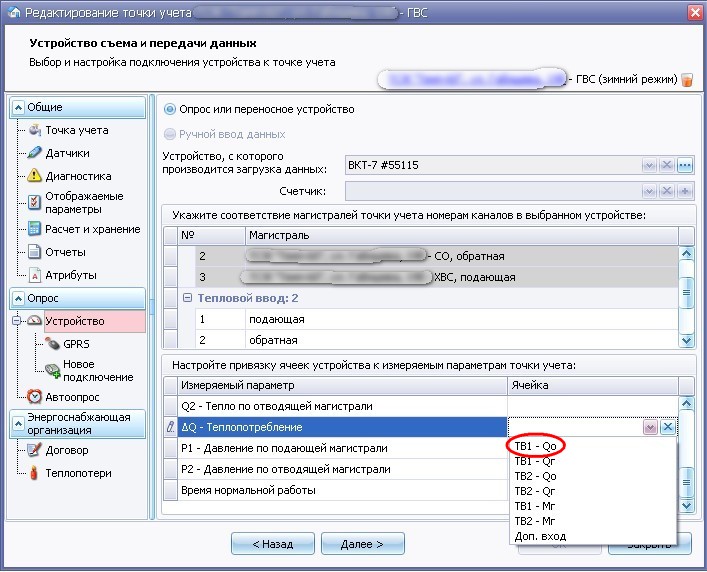Click the Измеряемый параметр column header
Image resolution: width=707 pixels, height=572 pixels.
pyautogui.click(x=342, y=385)
